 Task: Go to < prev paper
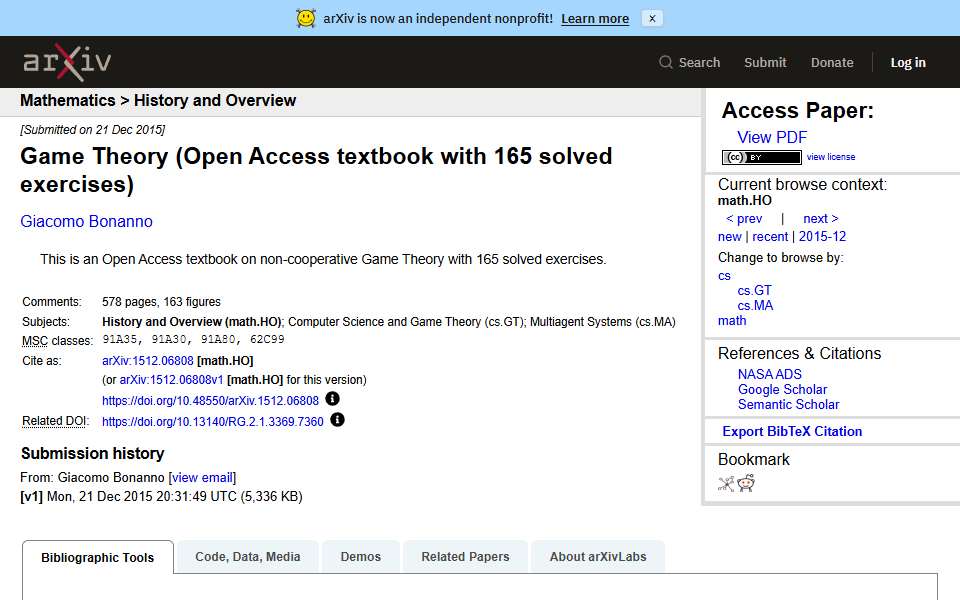pos(744,219)
